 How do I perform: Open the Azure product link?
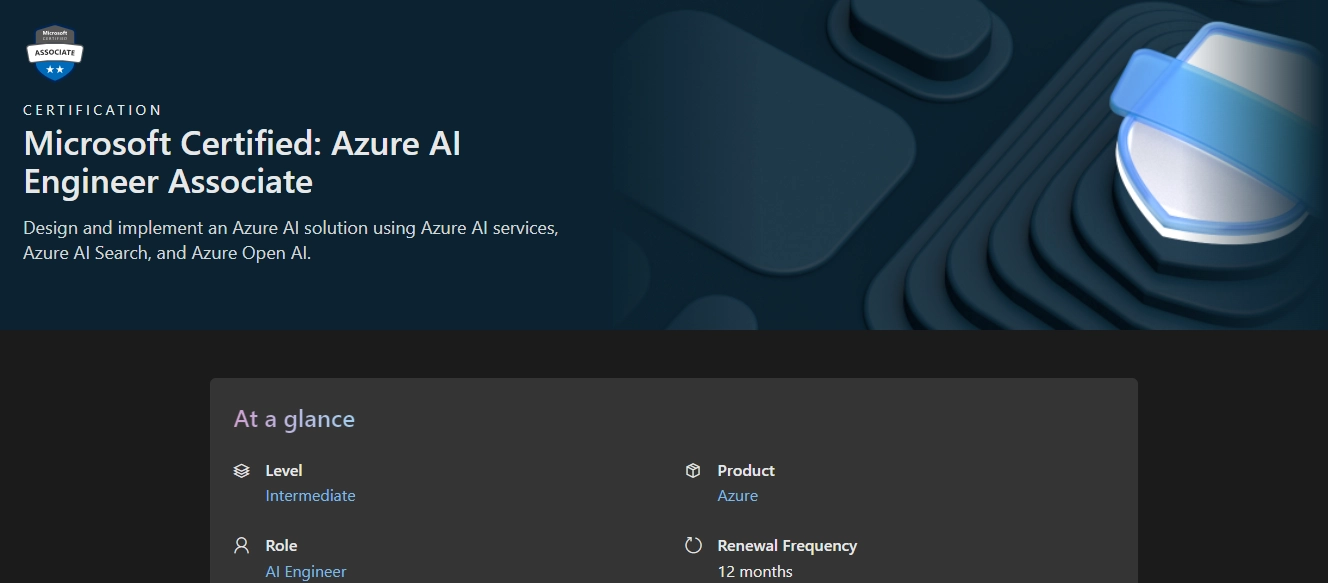pos(738,495)
